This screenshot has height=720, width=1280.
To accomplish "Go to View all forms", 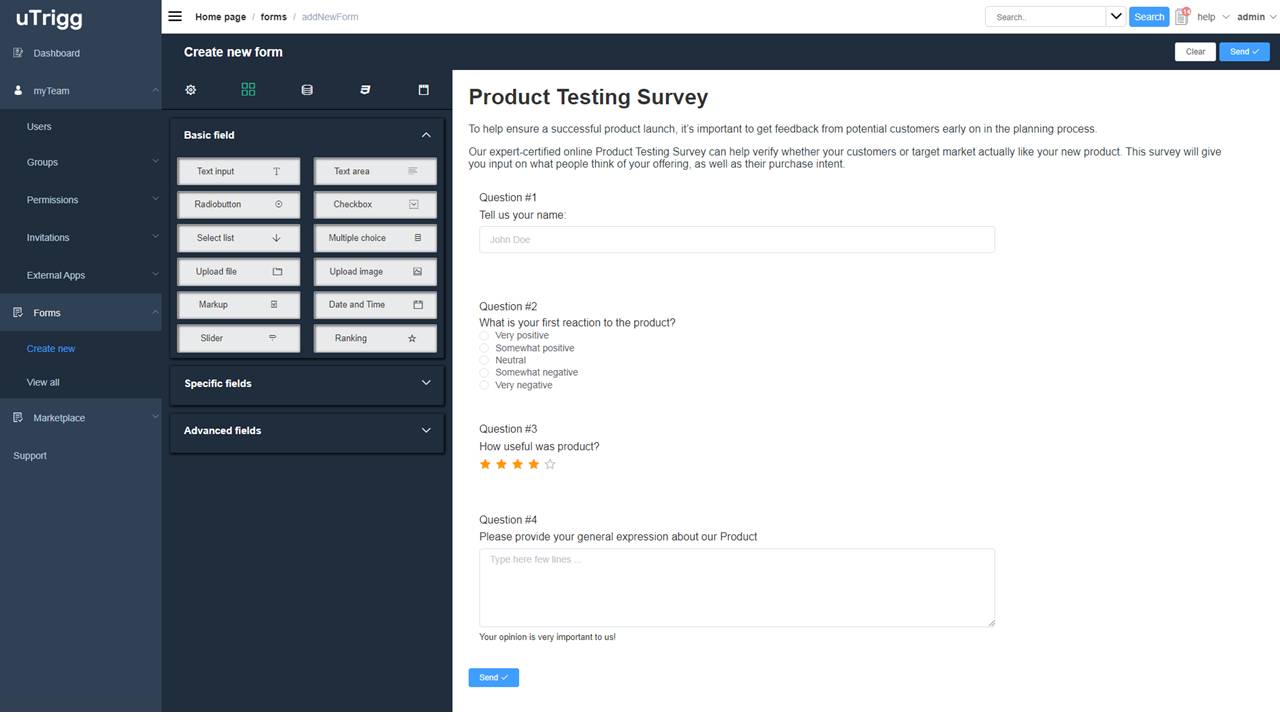I will 43,382.
